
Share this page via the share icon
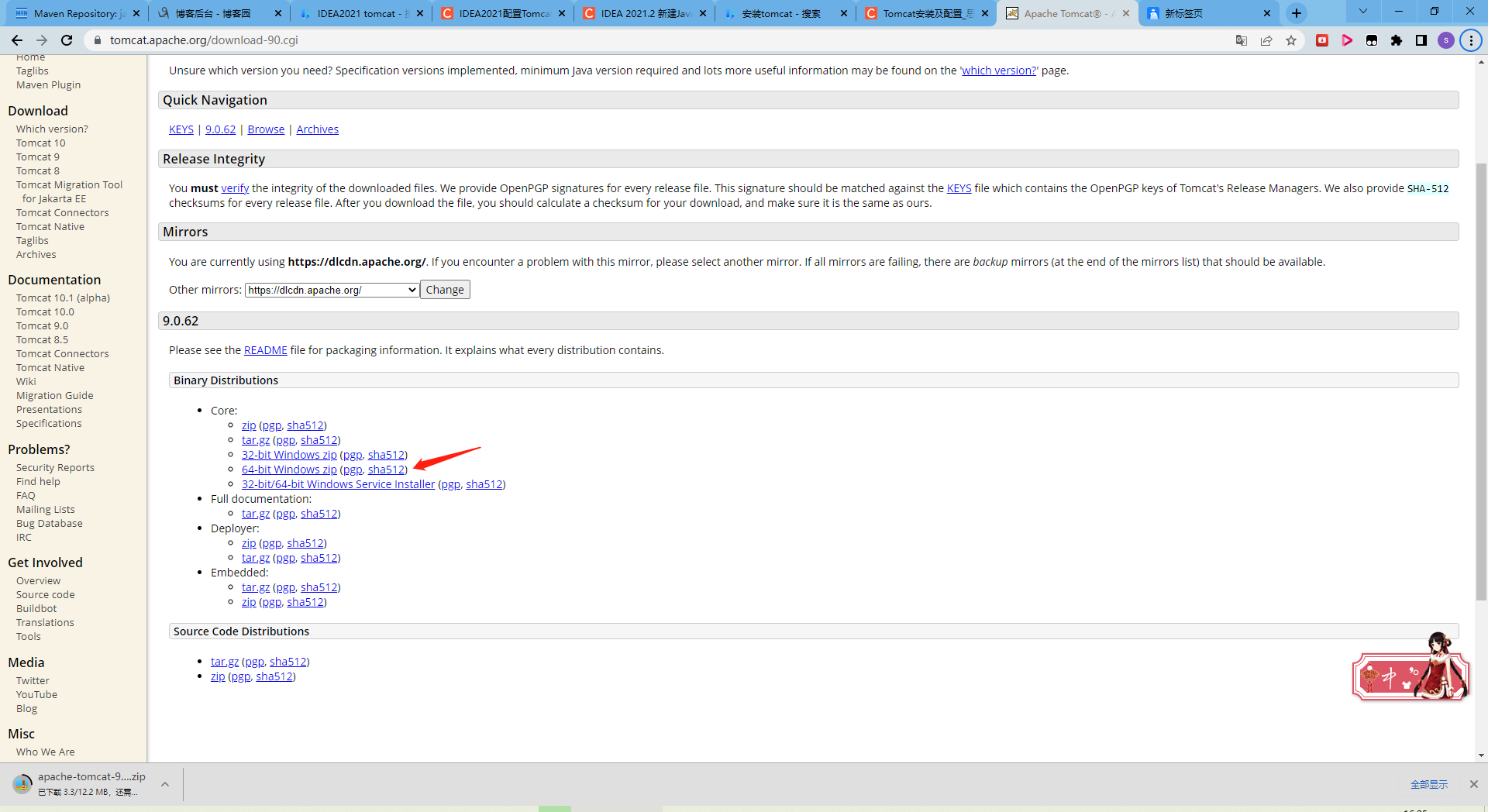click(1266, 40)
